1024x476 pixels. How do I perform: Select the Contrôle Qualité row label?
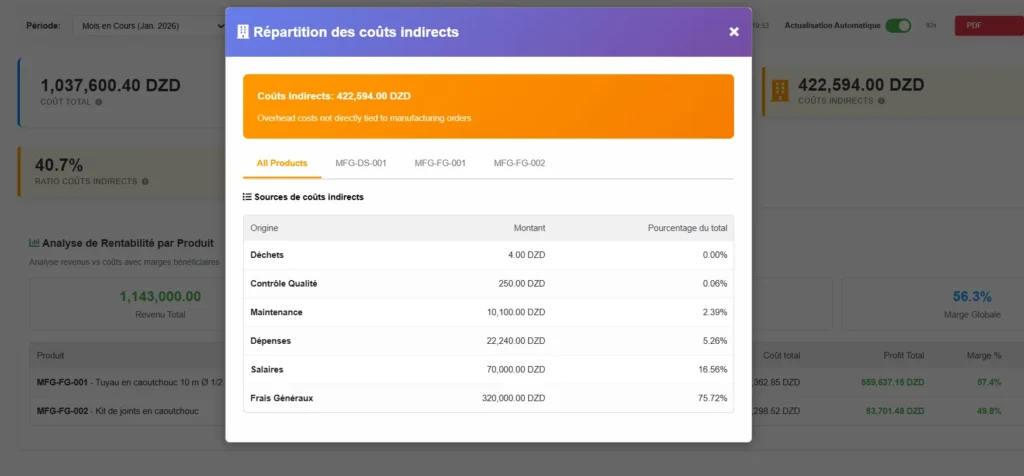click(284, 283)
